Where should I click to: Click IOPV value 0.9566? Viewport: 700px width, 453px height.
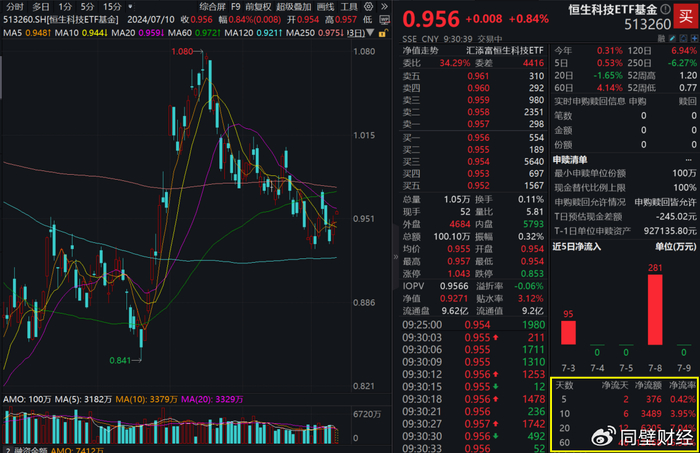(454, 286)
